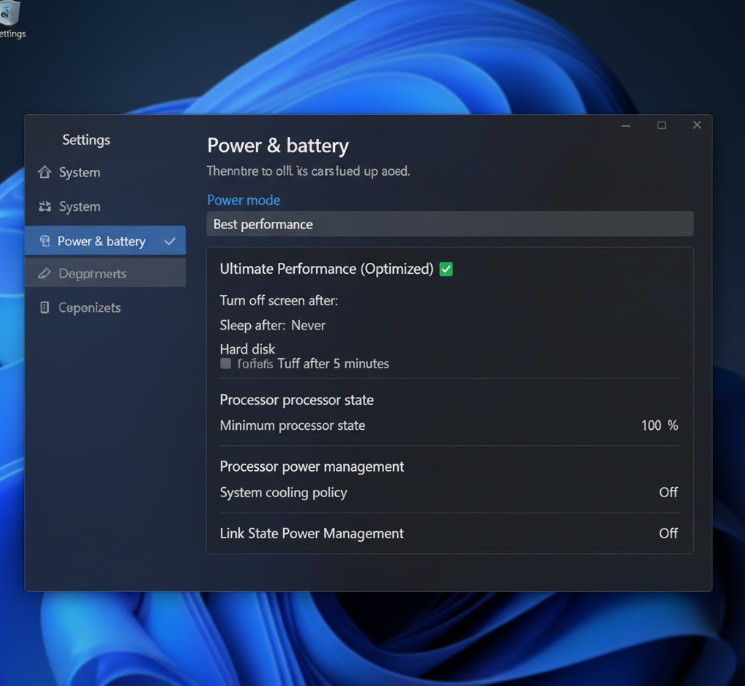Tick the Hard disk turn off after 5 minutes checkbox
The image size is (745, 686).
tap(226, 364)
